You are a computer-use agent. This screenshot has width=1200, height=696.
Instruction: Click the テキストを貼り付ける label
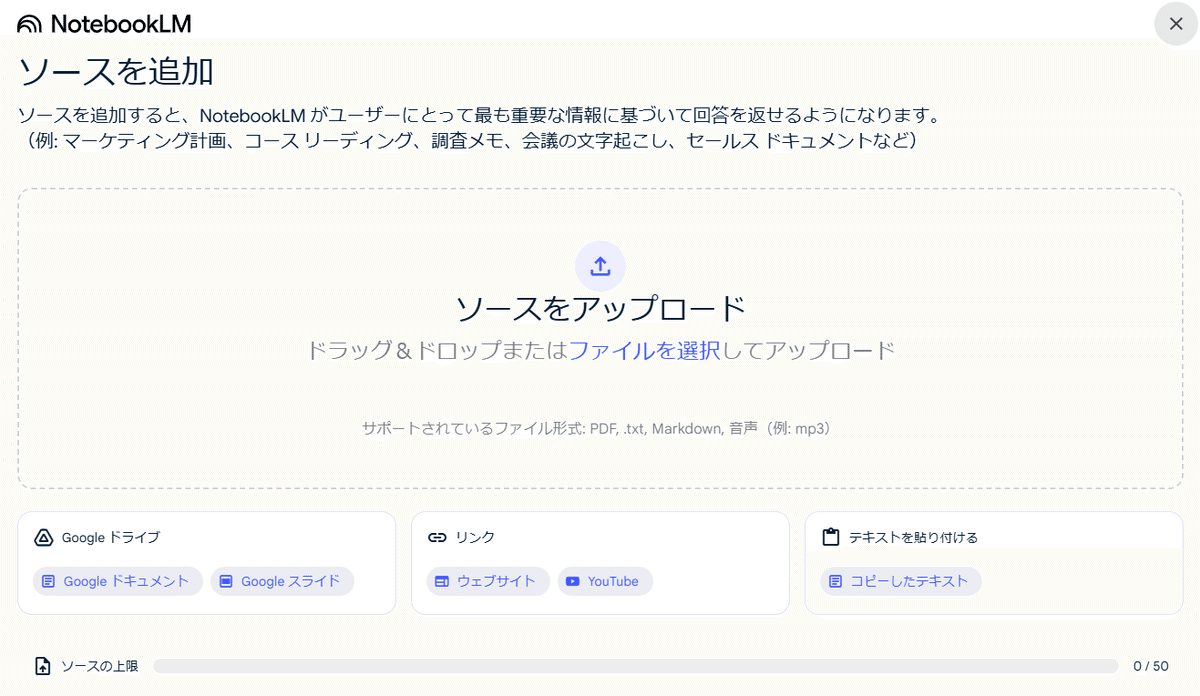pos(913,537)
